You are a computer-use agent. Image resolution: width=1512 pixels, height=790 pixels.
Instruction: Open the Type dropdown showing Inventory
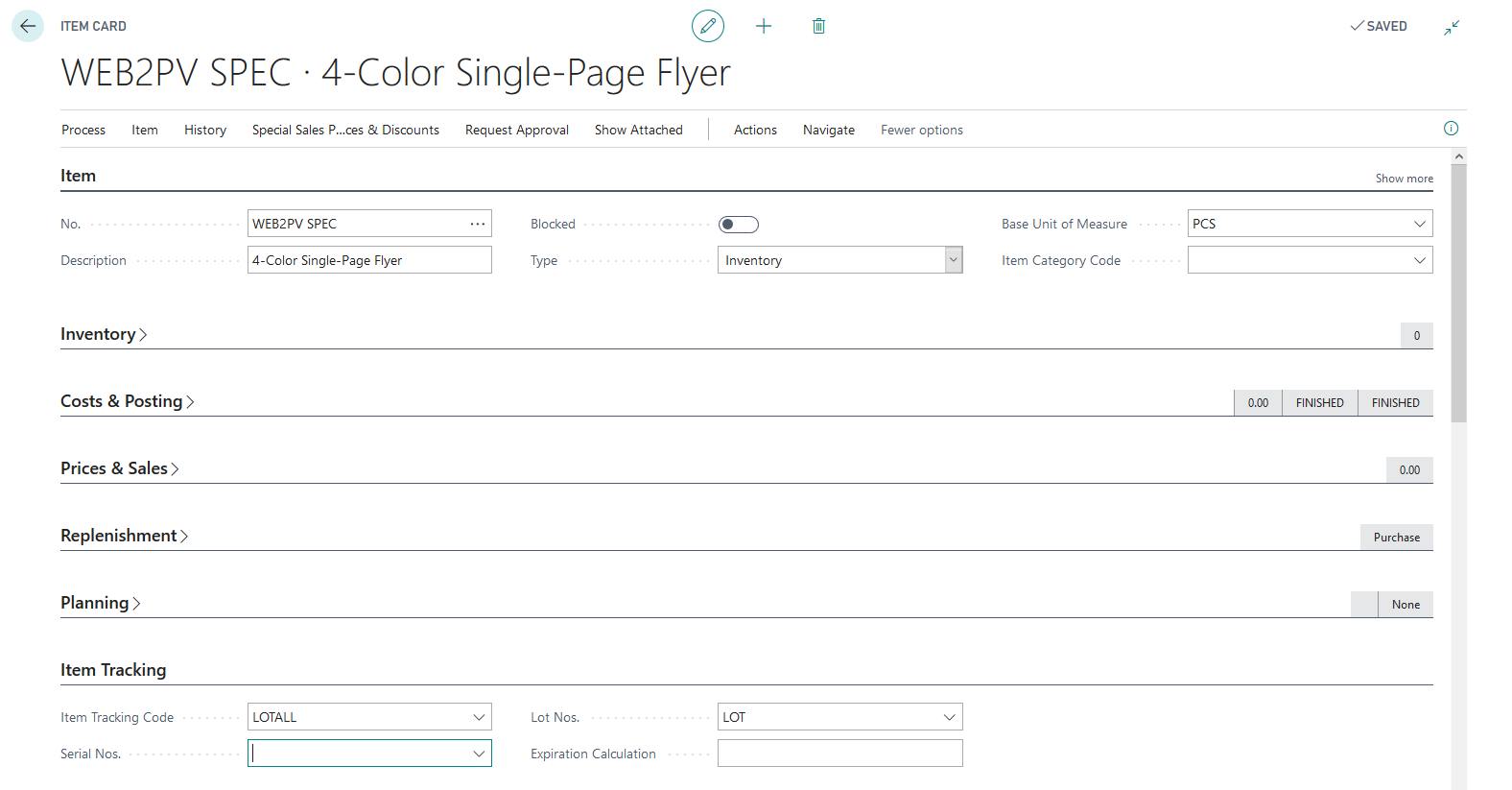pos(954,260)
